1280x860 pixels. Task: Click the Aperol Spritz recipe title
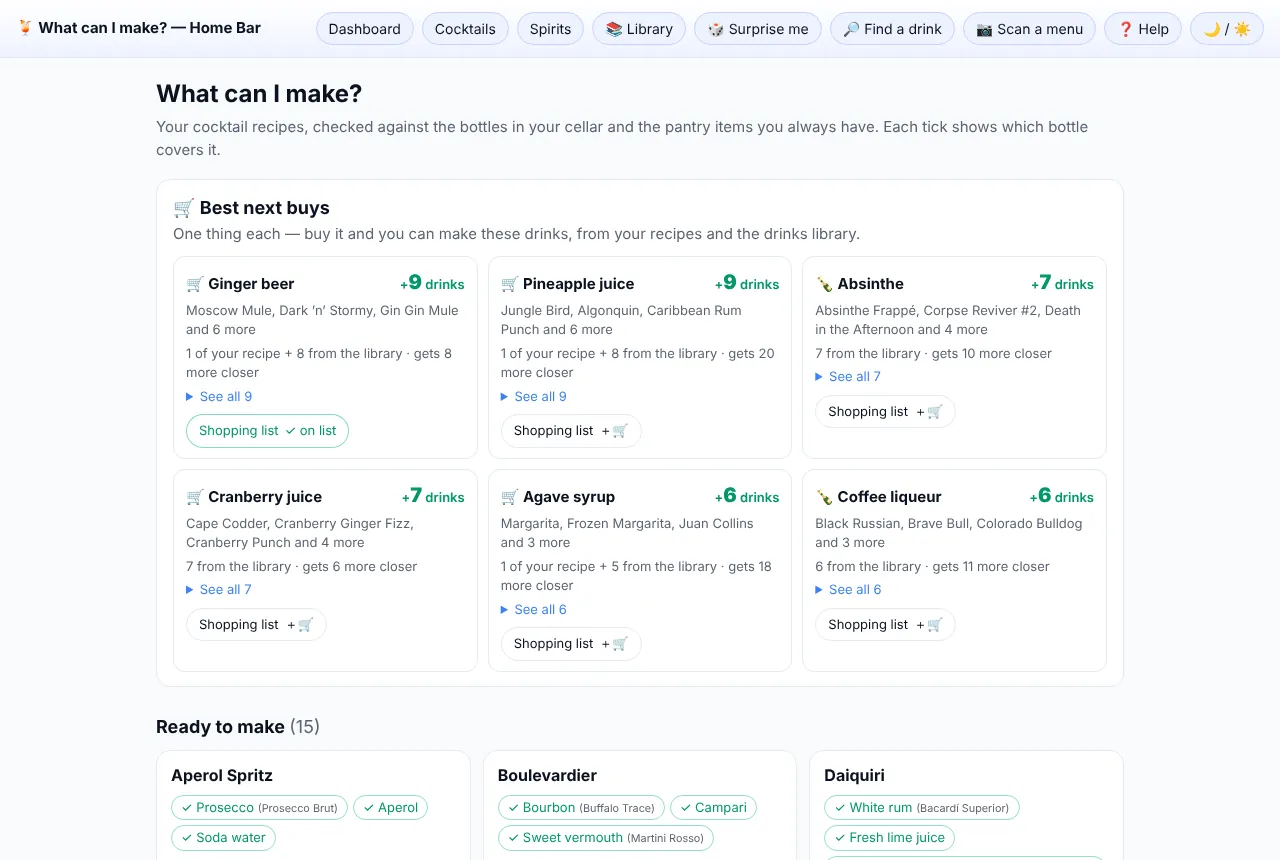pos(222,776)
